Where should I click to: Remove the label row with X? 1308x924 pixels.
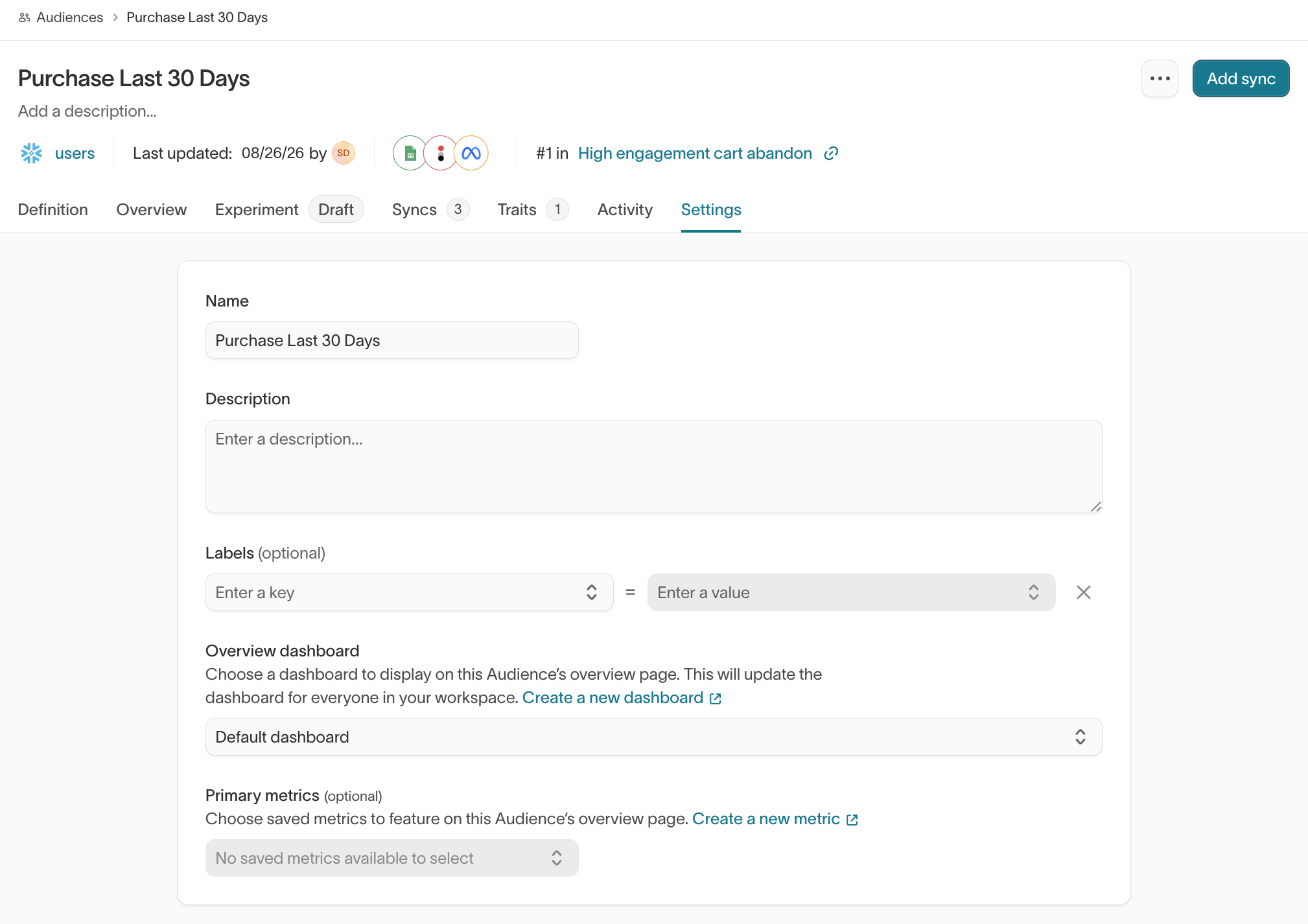point(1084,592)
